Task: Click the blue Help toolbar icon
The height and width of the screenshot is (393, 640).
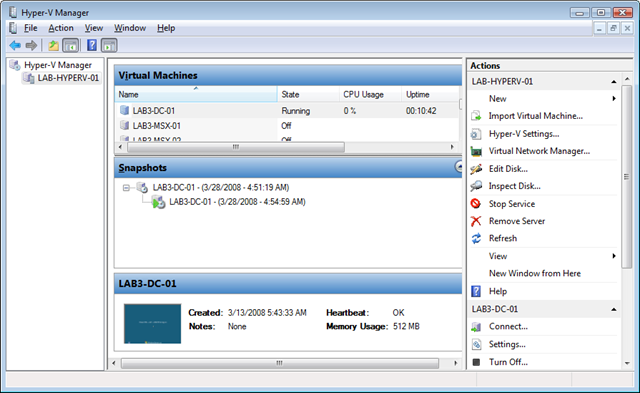Action: [92, 45]
